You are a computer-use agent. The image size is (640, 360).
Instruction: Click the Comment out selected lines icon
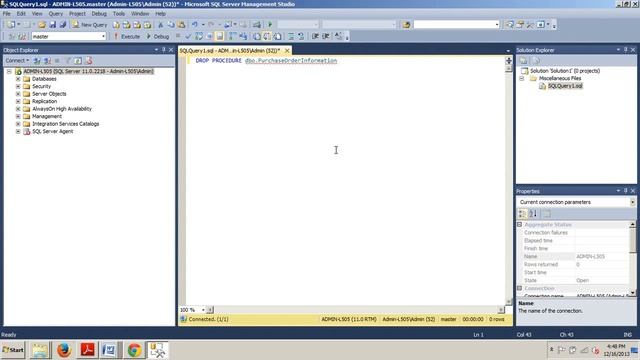(x=291, y=36)
